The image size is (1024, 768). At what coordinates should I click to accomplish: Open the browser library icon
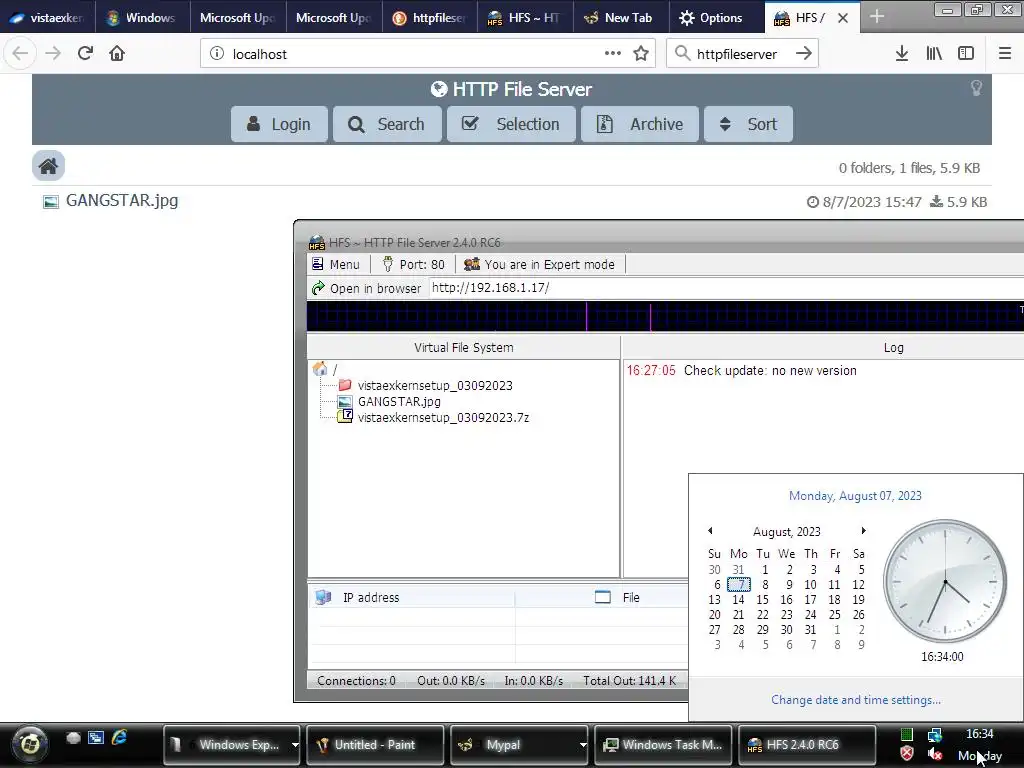coord(934,54)
